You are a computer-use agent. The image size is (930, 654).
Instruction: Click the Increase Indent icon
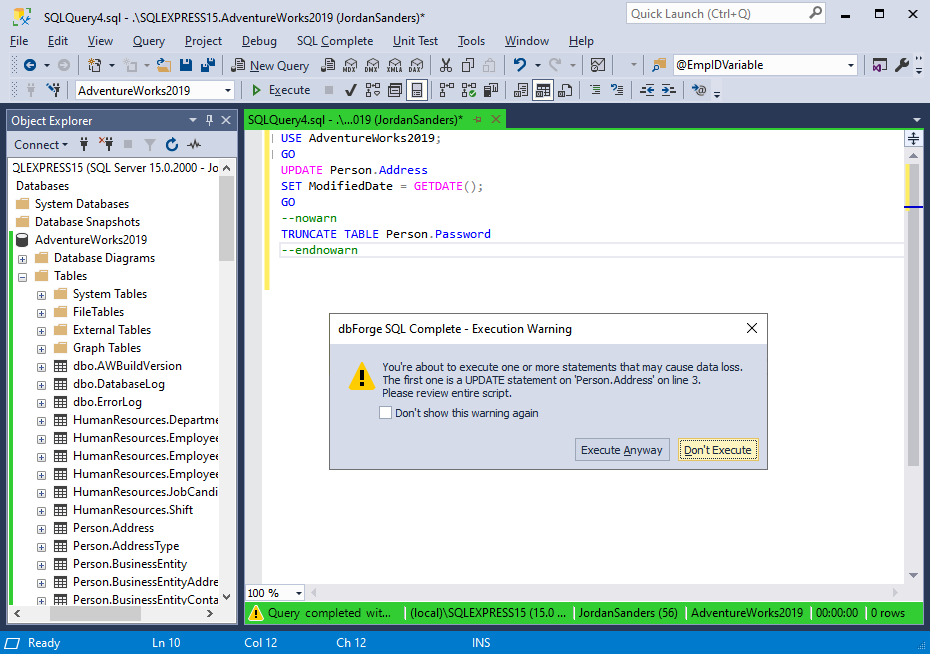click(668, 90)
